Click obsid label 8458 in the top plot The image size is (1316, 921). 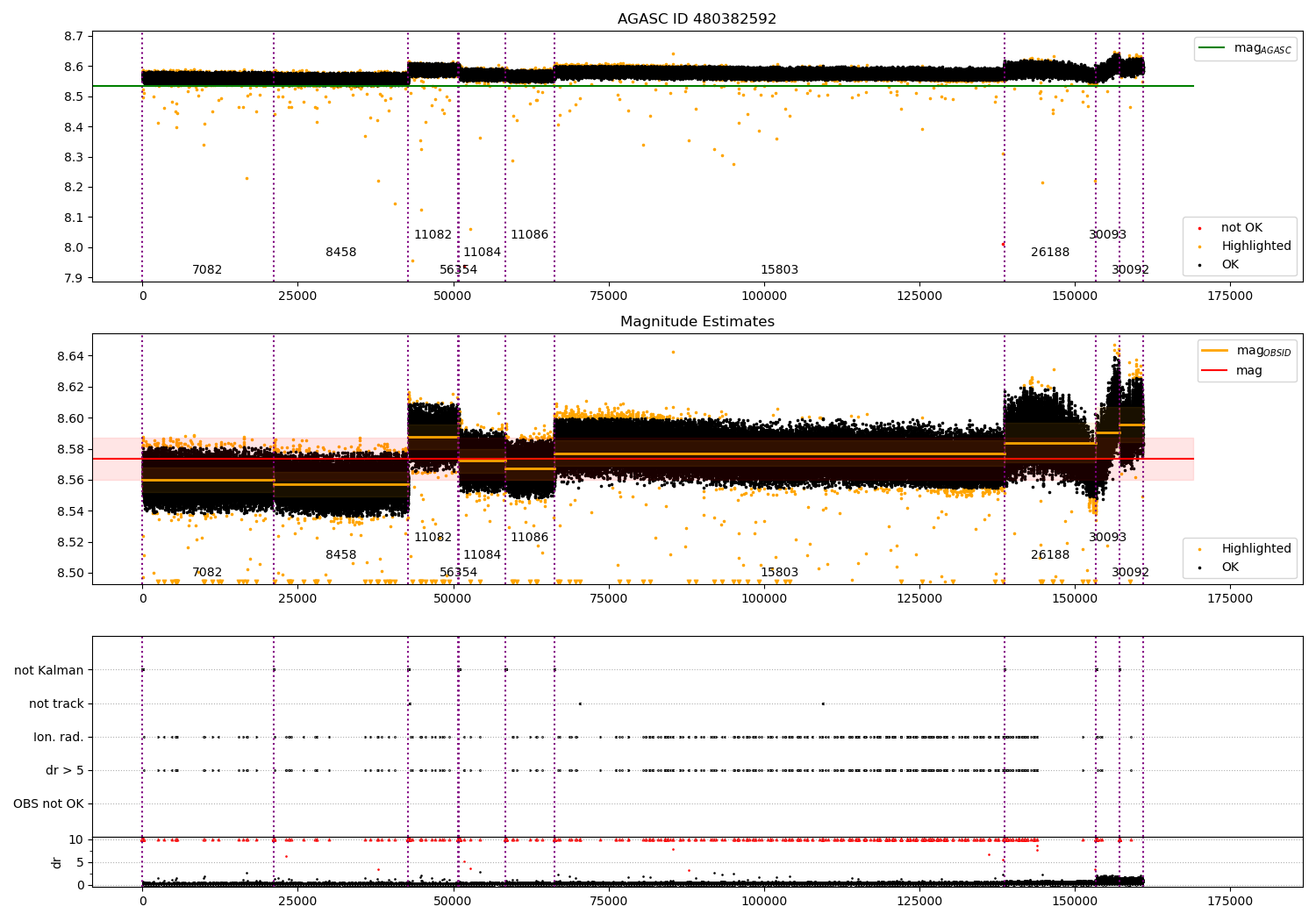coord(341,253)
